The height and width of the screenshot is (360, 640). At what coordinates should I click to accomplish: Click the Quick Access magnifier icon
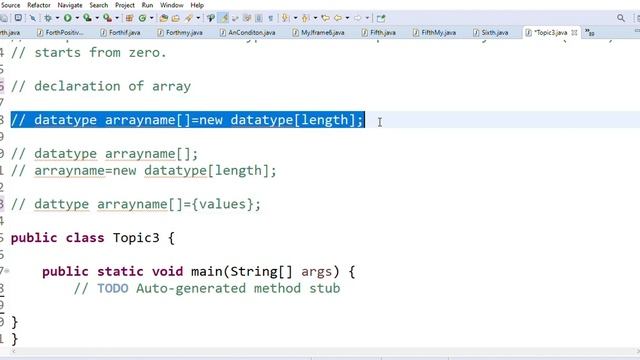tap(621, 18)
